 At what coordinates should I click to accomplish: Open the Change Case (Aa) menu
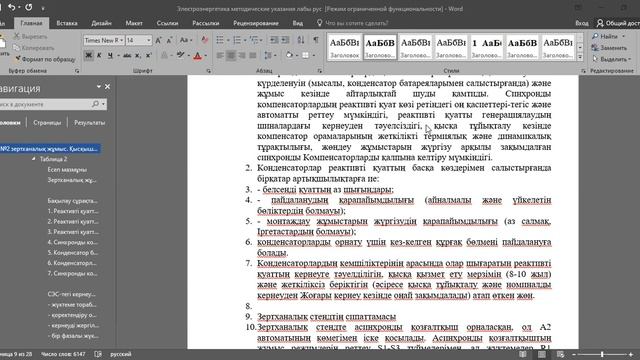click(x=186, y=40)
